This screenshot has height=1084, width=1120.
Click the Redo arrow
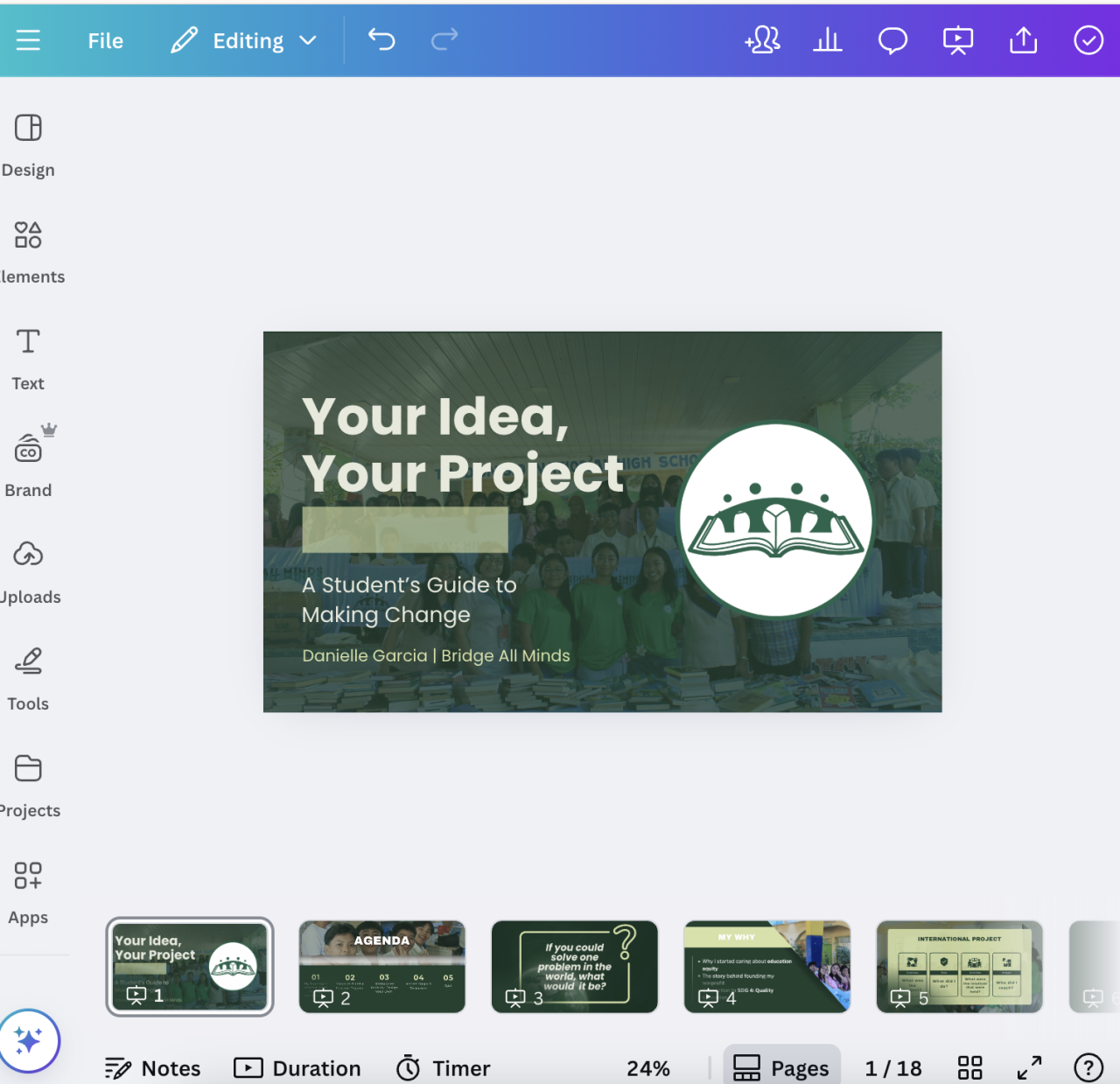tap(444, 39)
